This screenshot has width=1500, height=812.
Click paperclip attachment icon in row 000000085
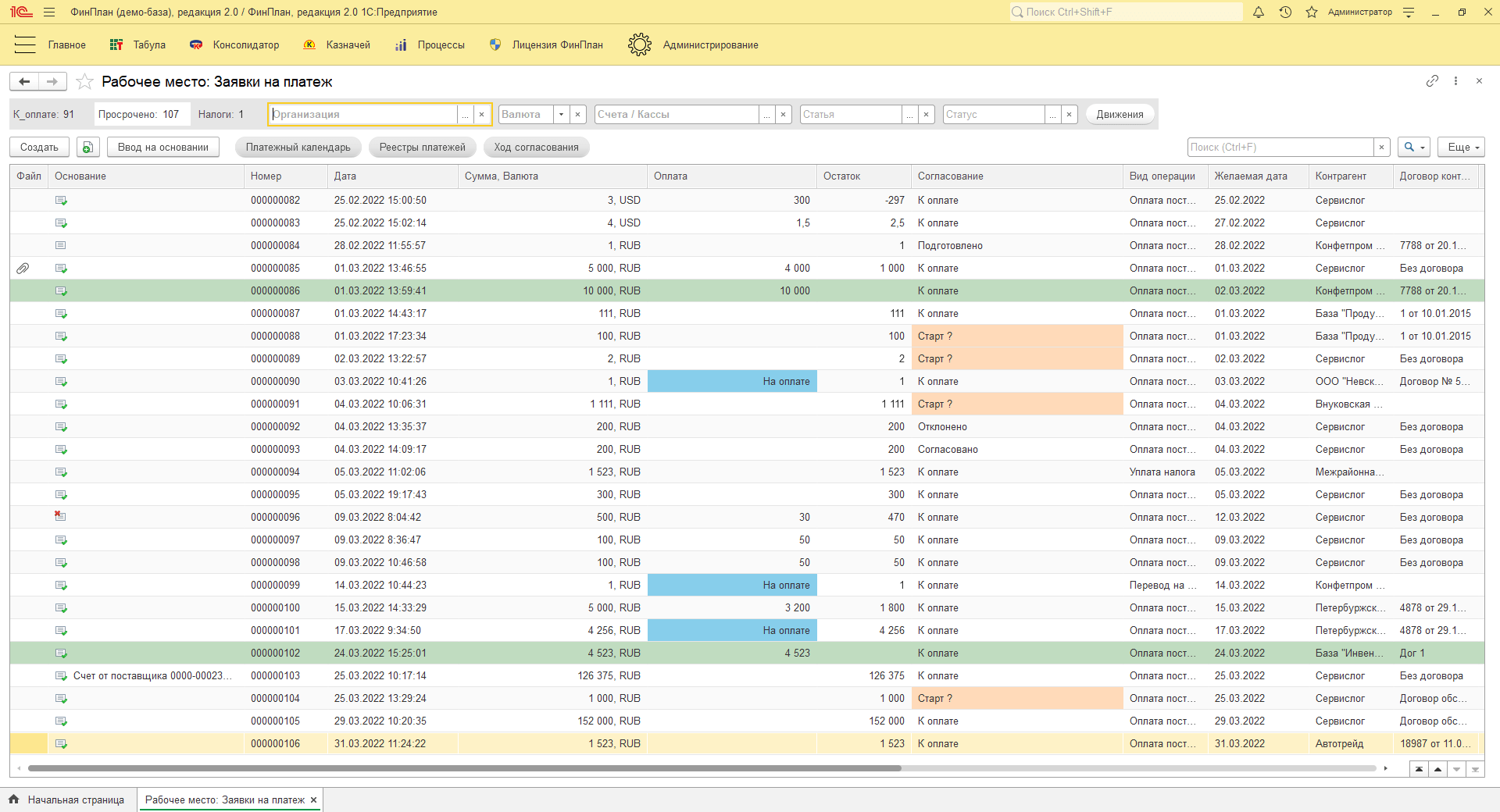pyautogui.click(x=23, y=268)
